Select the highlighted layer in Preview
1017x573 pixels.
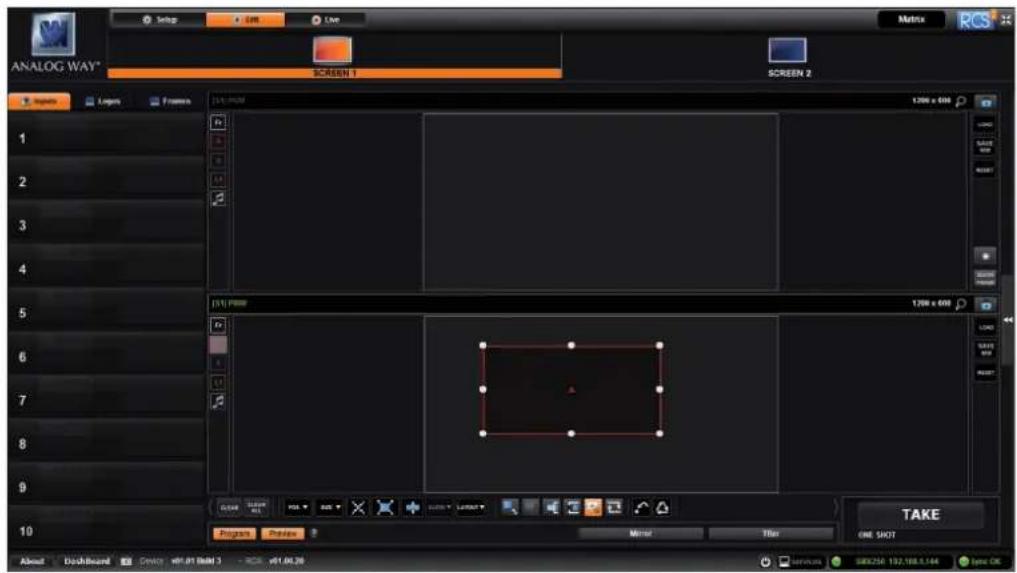coord(219,345)
